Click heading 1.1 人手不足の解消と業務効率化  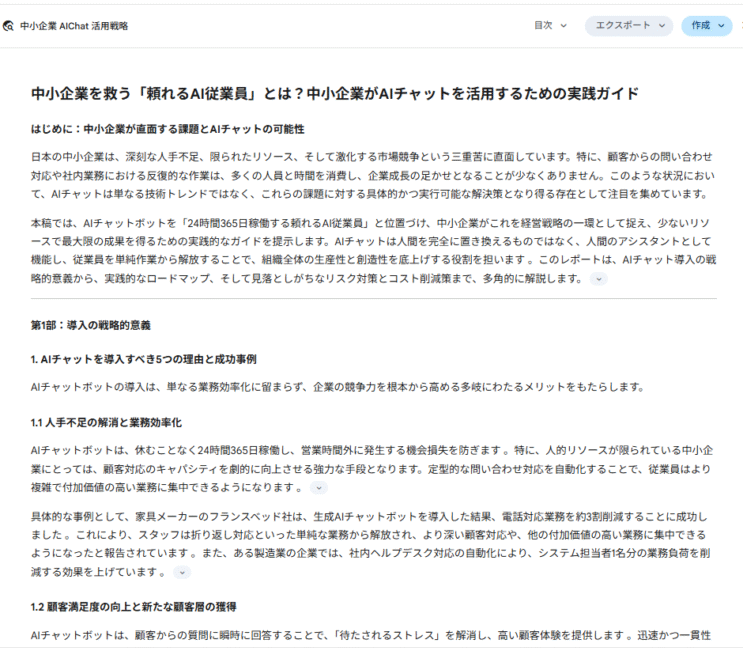click(x=106, y=423)
